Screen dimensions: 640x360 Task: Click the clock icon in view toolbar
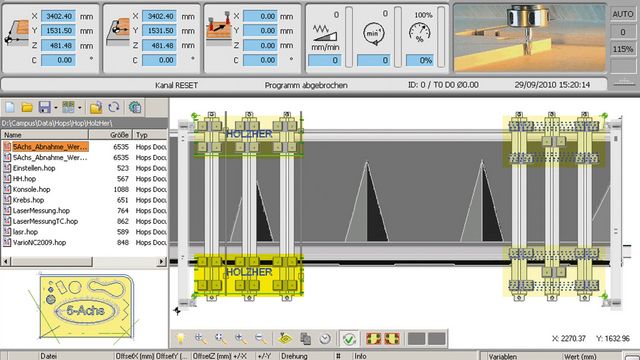(325, 338)
